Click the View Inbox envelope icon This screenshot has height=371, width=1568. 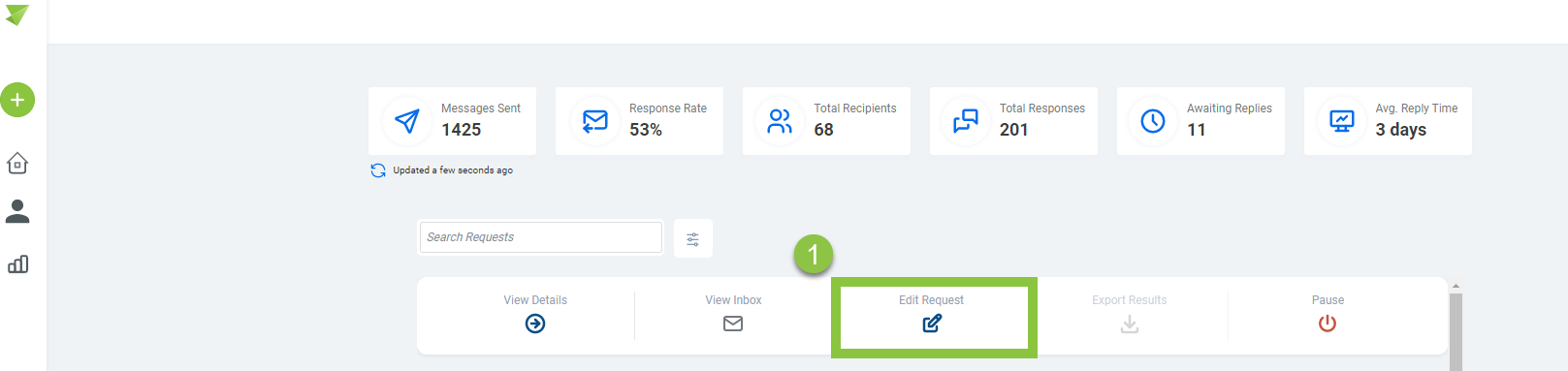pos(733,324)
